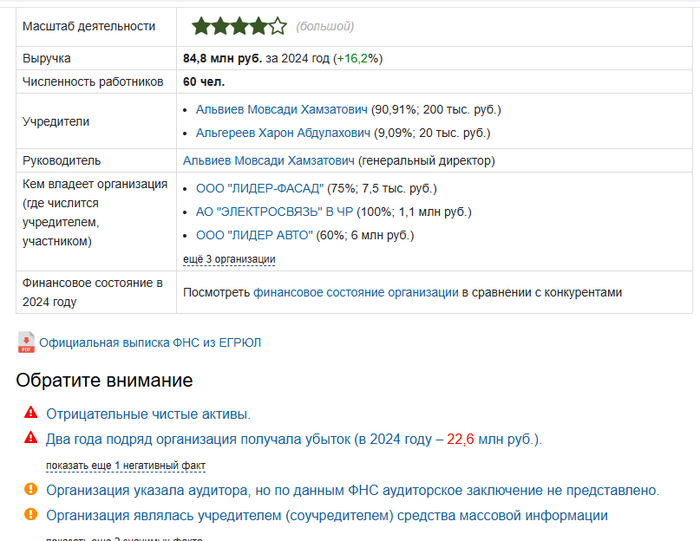Click orange exclamation icon beside auditor notice
The image size is (700, 541).
[30, 490]
